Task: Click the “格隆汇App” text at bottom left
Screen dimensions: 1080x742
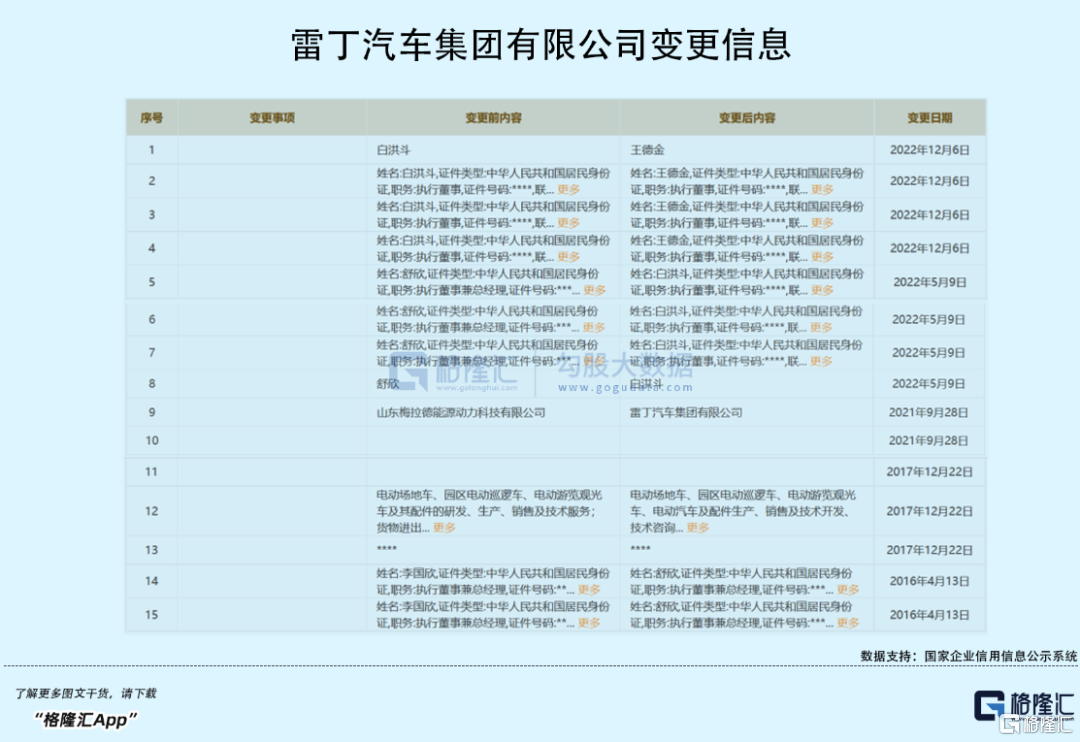Action: [x=85, y=720]
